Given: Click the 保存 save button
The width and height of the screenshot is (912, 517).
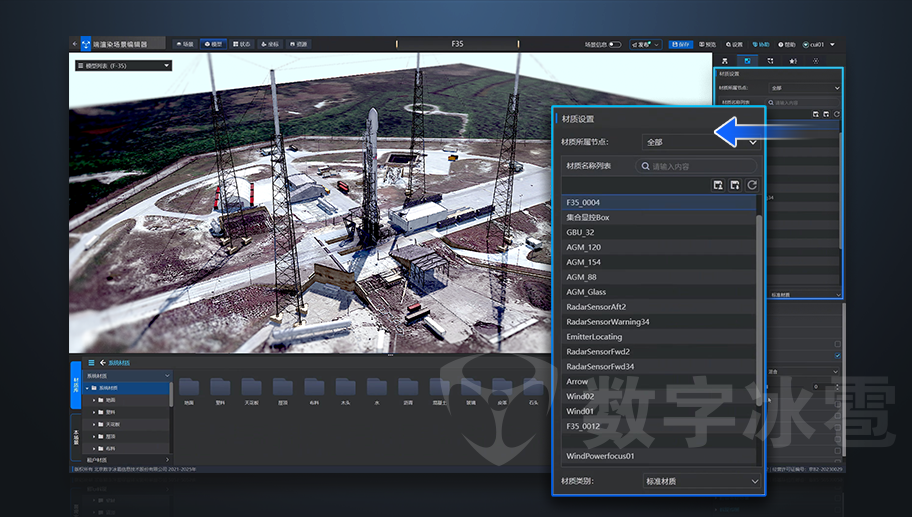Looking at the screenshot, I should (x=681, y=45).
